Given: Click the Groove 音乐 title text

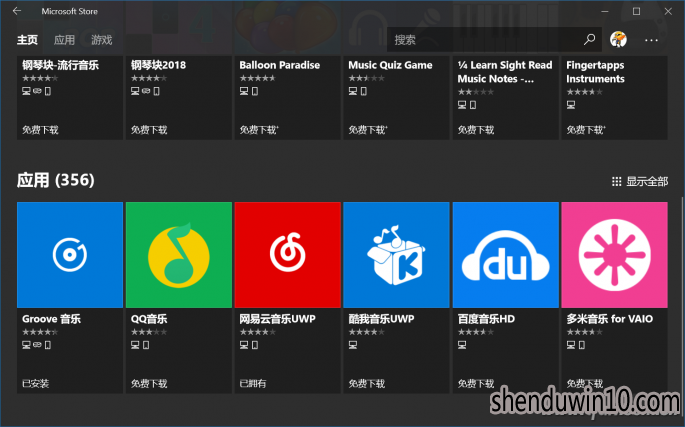Looking at the screenshot, I should click(52, 319).
